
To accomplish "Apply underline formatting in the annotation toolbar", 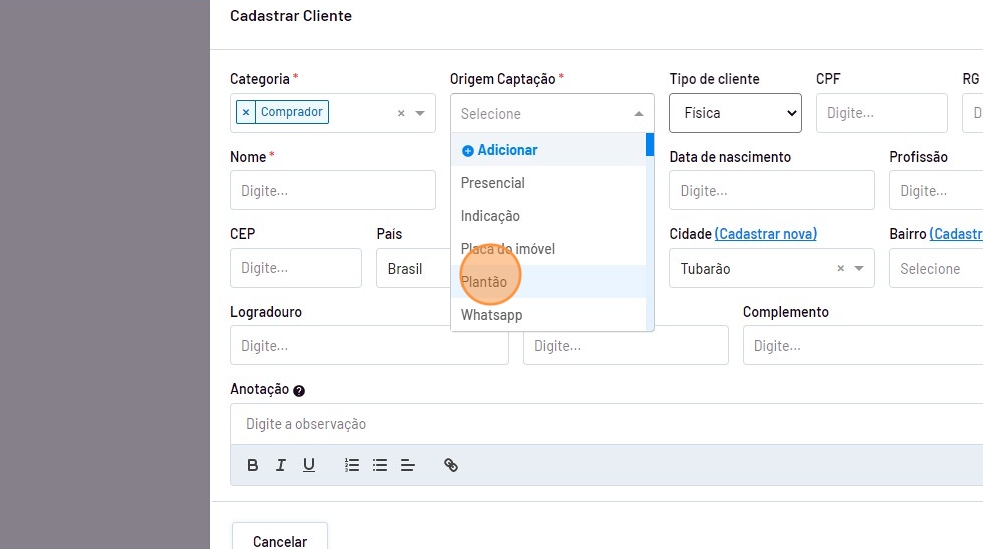I will (x=309, y=465).
